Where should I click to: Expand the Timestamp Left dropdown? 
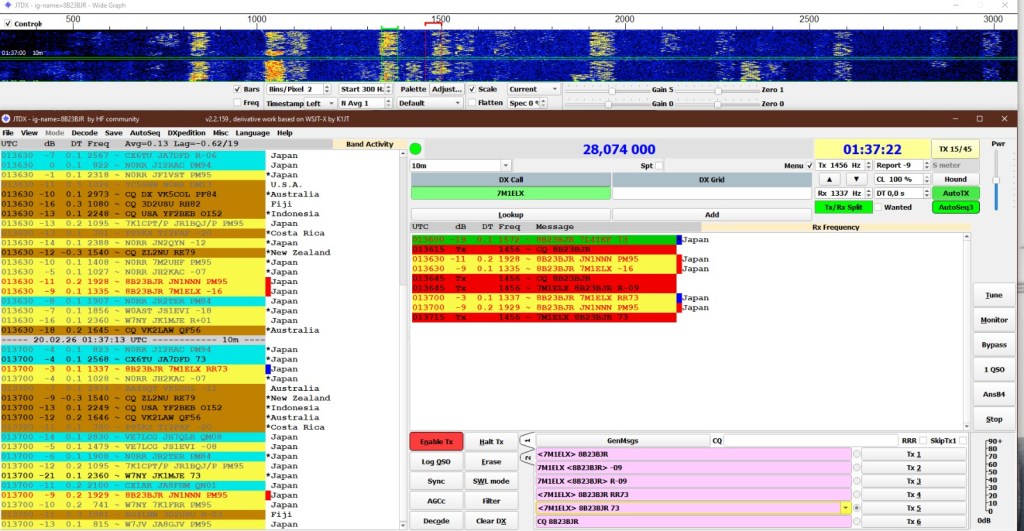coord(298,103)
